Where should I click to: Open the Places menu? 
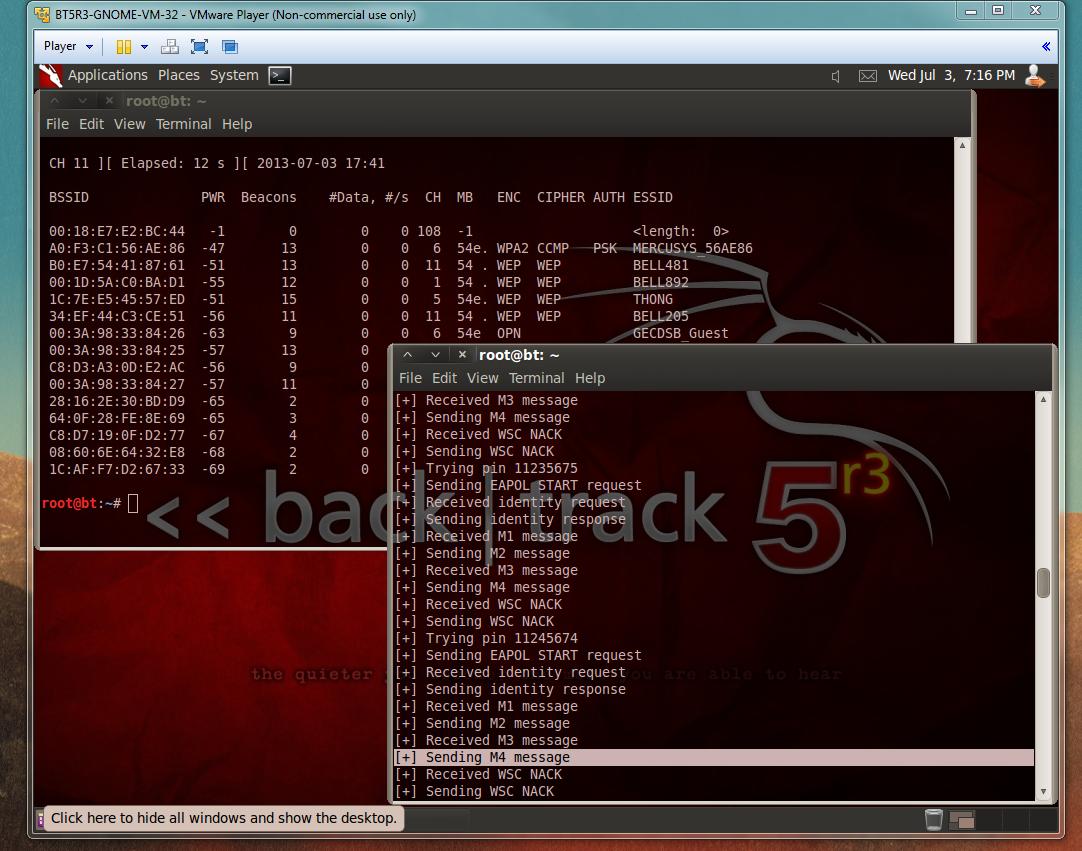179,75
